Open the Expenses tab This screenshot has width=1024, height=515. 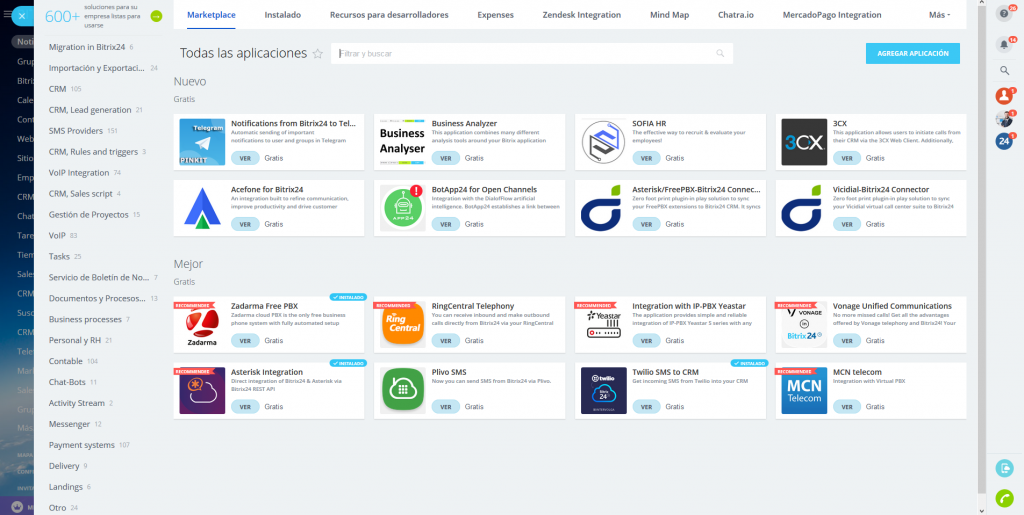click(x=496, y=14)
